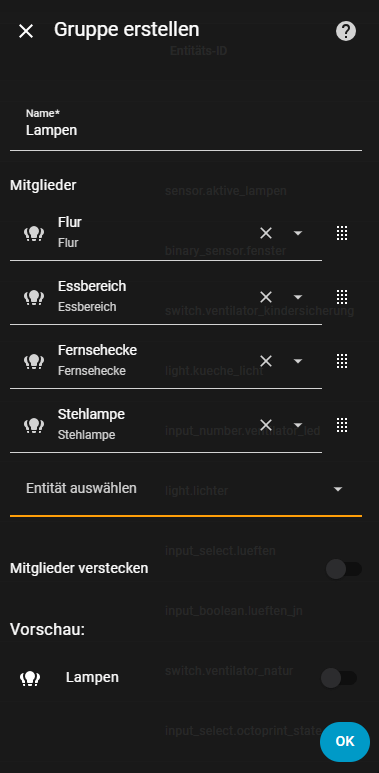Image resolution: width=379 pixels, height=773 pixels.
Task: Confirm the group with OK button
Action: [345, 741]
